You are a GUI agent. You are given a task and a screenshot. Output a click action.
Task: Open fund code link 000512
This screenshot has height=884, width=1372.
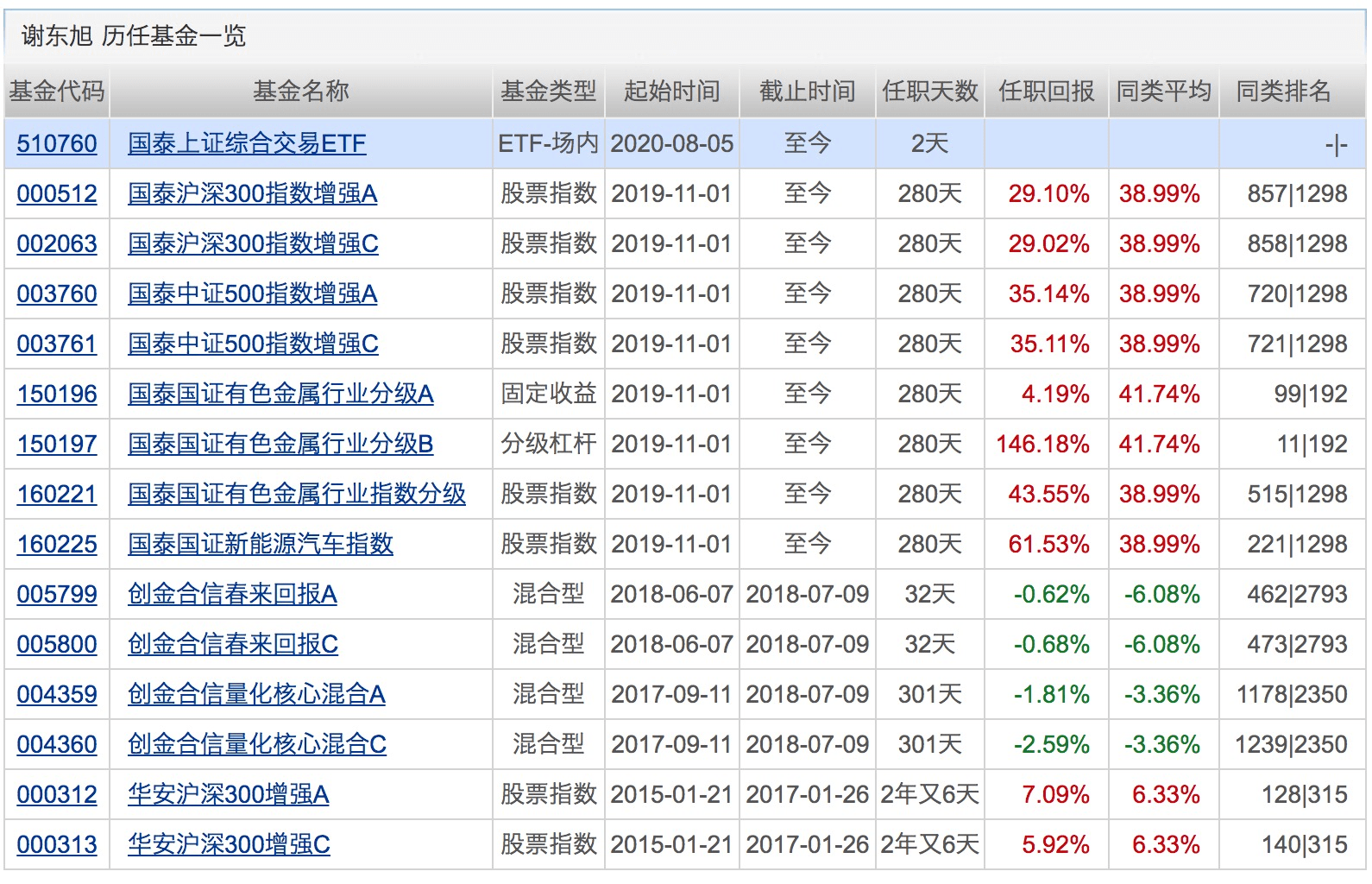(57, 193)
